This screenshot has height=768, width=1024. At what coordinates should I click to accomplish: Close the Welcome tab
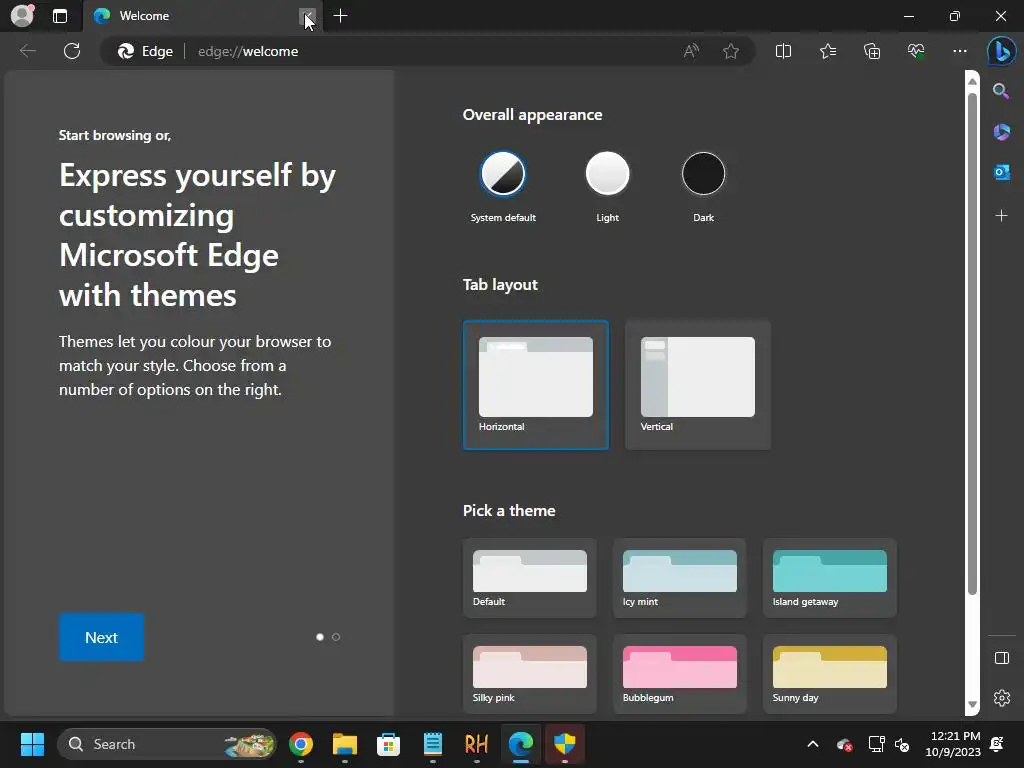tap(307, 16)
